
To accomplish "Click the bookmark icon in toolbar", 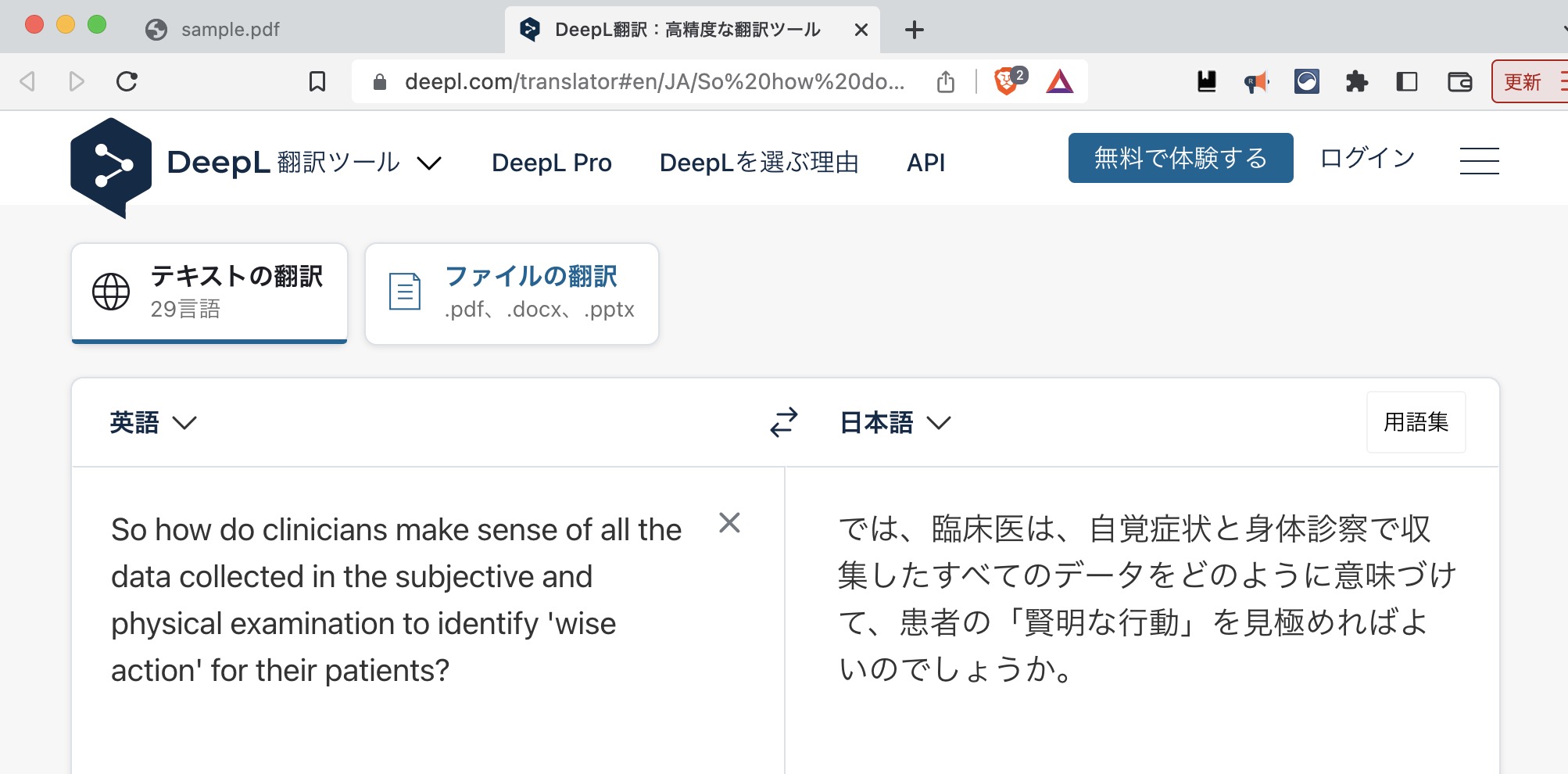I will tap(317, 81).
